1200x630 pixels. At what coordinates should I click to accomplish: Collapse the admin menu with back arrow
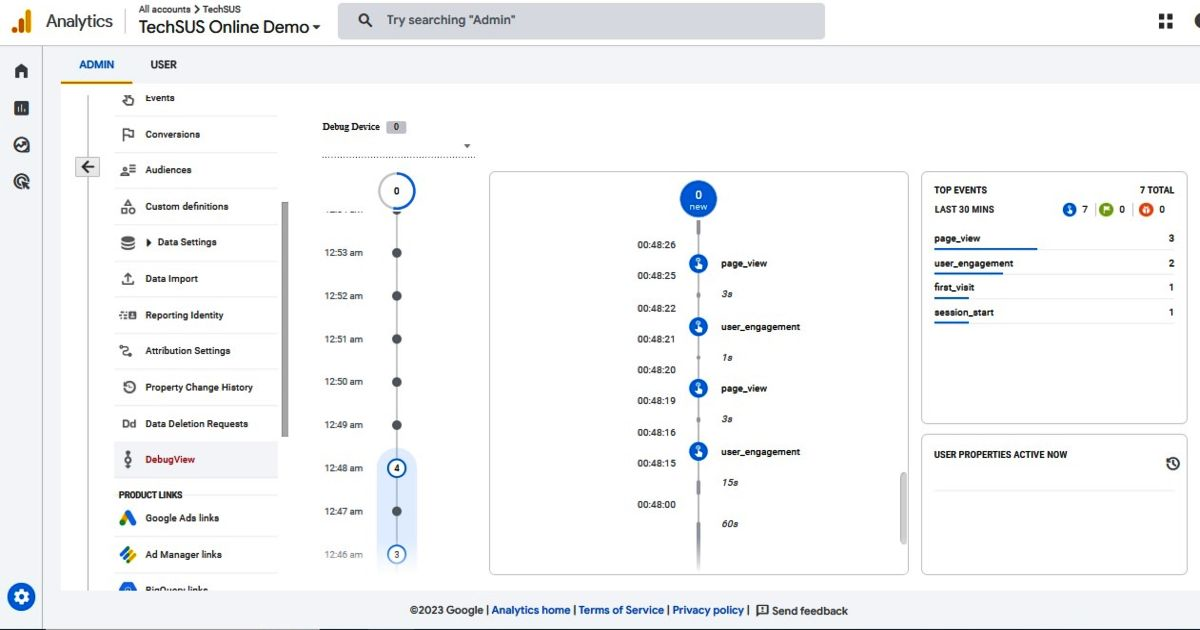pyautogui.click(x=88, y=167)
